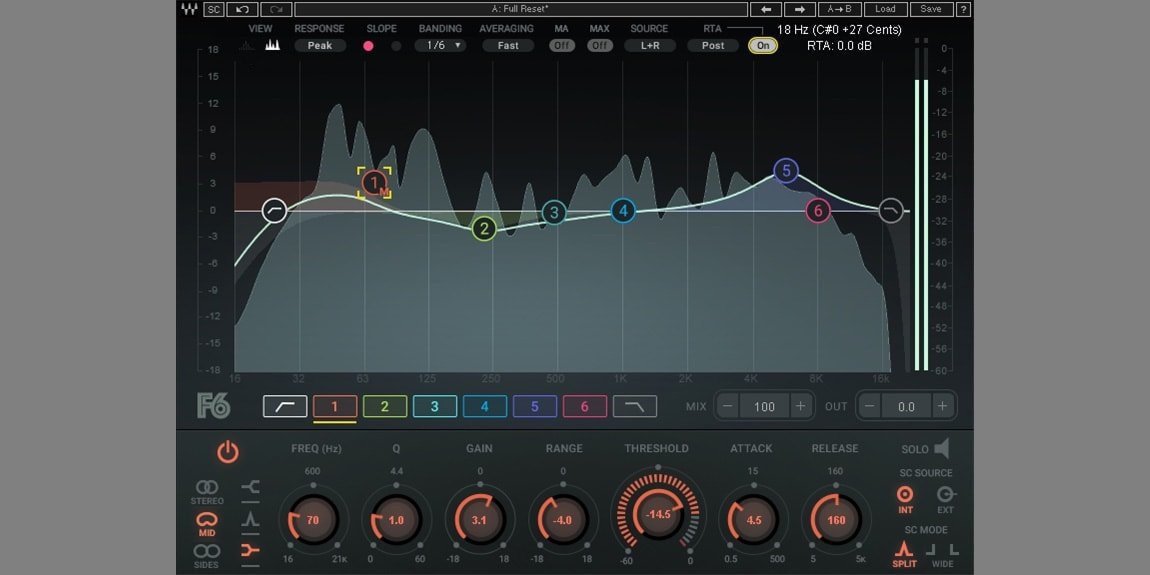This screenshot has width=1150, height=575.
Task: Select the pink Slope option
Action: 368,45
